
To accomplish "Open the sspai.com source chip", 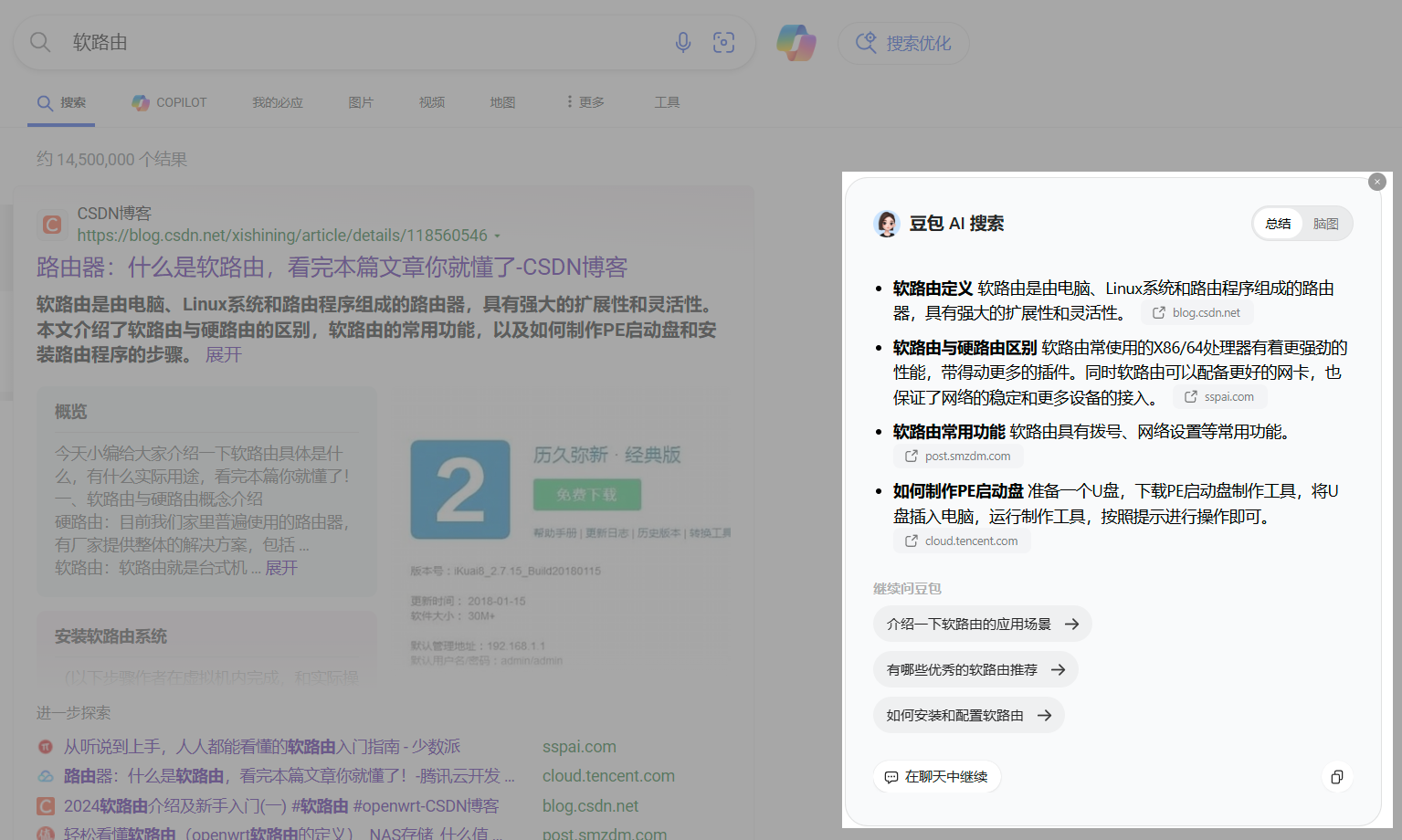I will pos(1219,397).
